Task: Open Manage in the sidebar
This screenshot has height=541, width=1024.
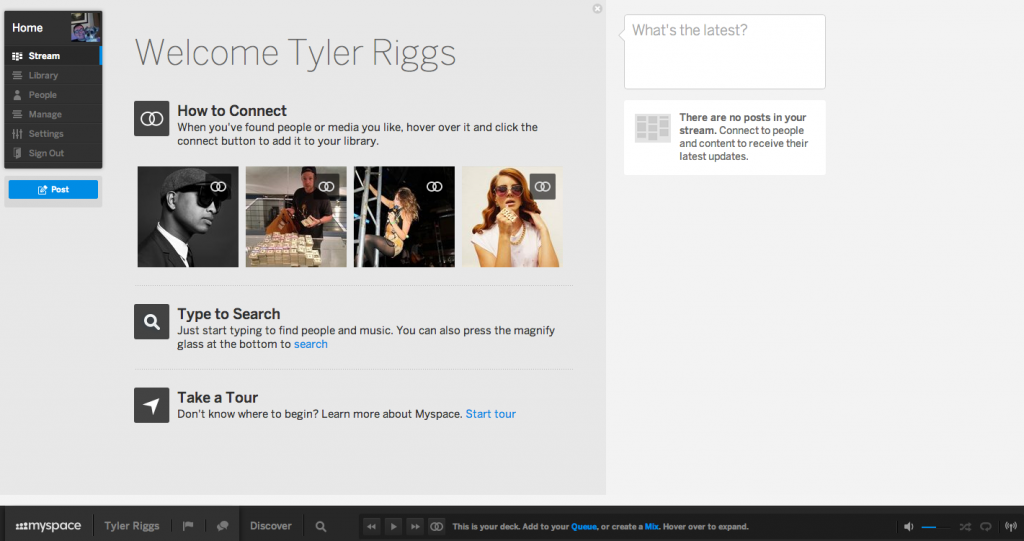Action: pyautogui.click(x=53, y=114)
